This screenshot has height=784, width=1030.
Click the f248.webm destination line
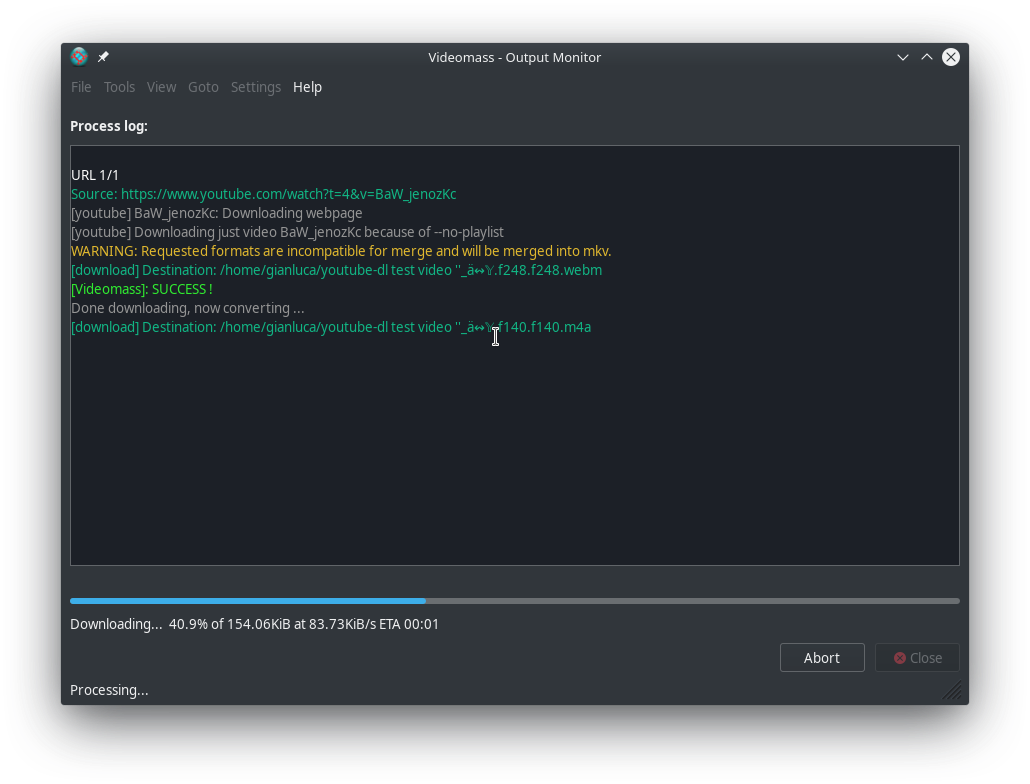pyautogui.click(x=336, y=270)
